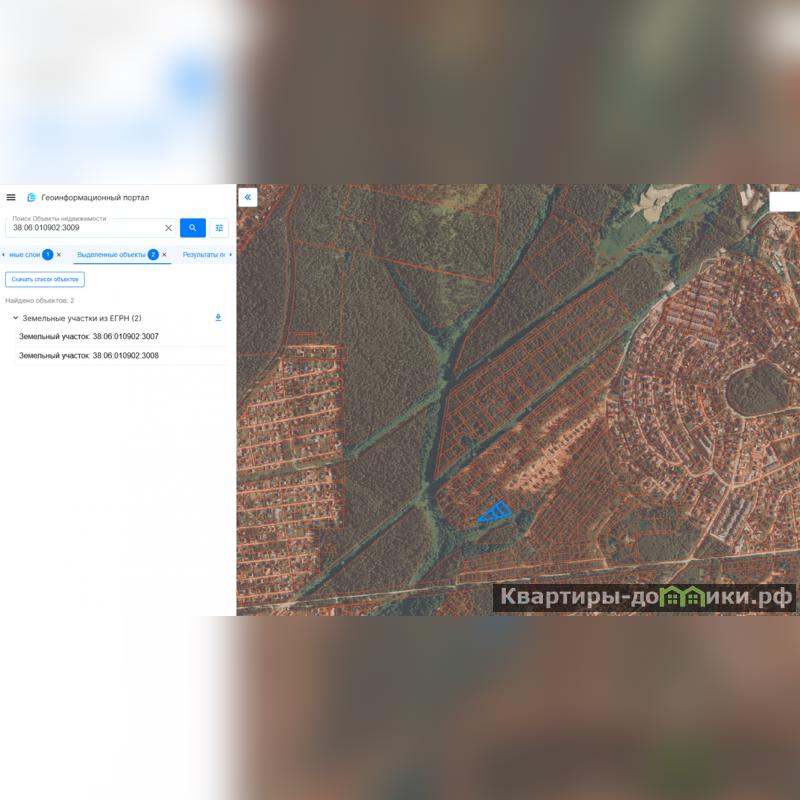800x800 pixels.
Task: Clear the search field text
Action: point(168,228)
